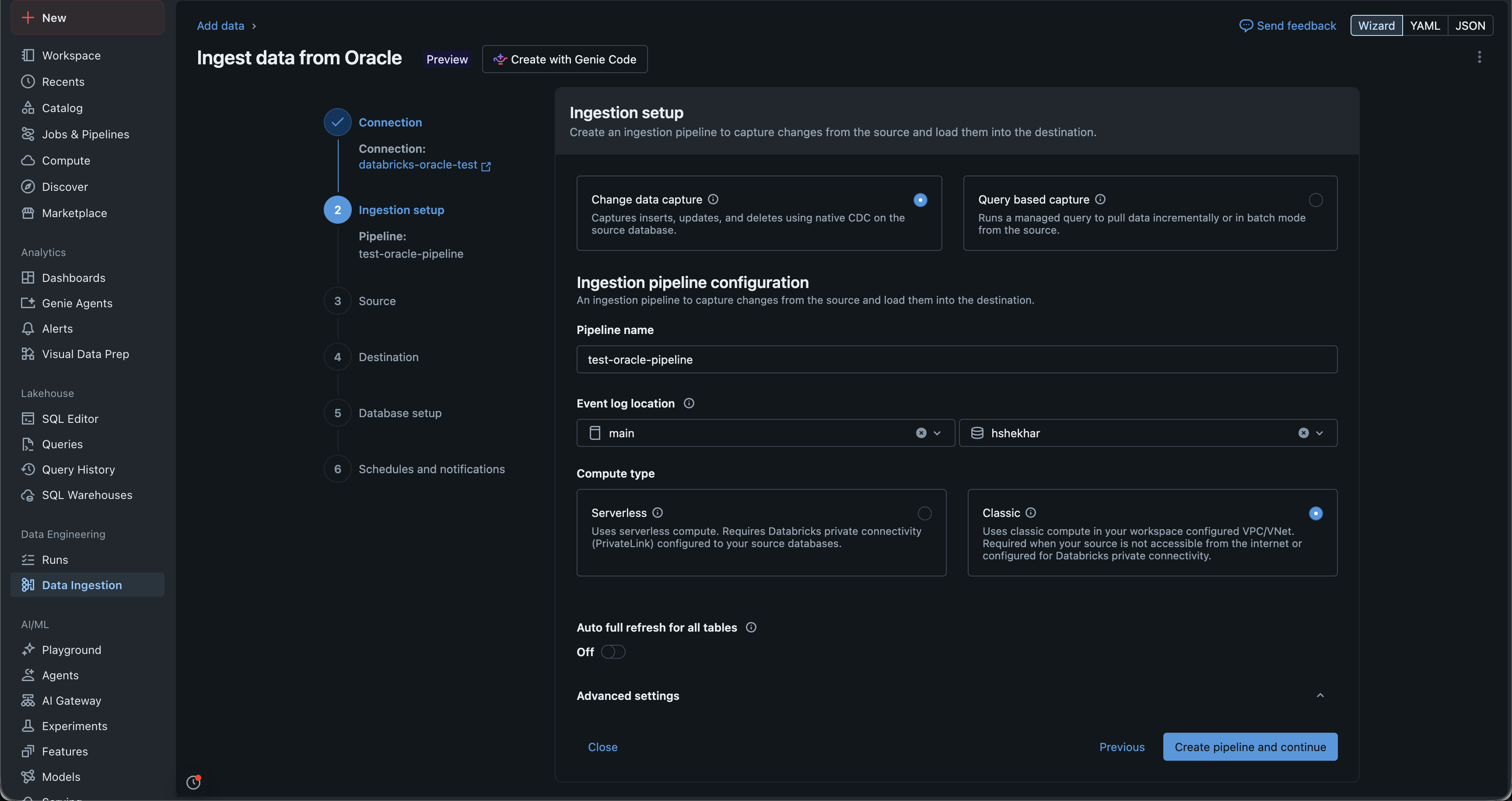Switch to the Wizard view tab
Screen dimensions: 1512x801
(x=1376, y=25)
